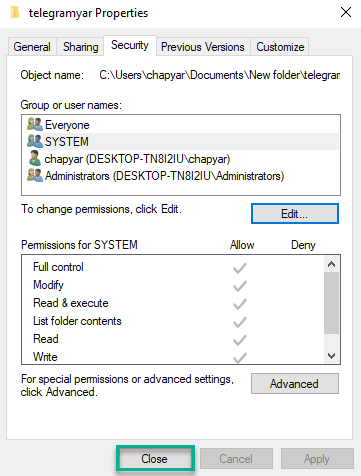Select Administrators (DESKTOP-TN8I2IU\Administrators) entry
This screenshot has height=476, width=361.
coord(164,176)
